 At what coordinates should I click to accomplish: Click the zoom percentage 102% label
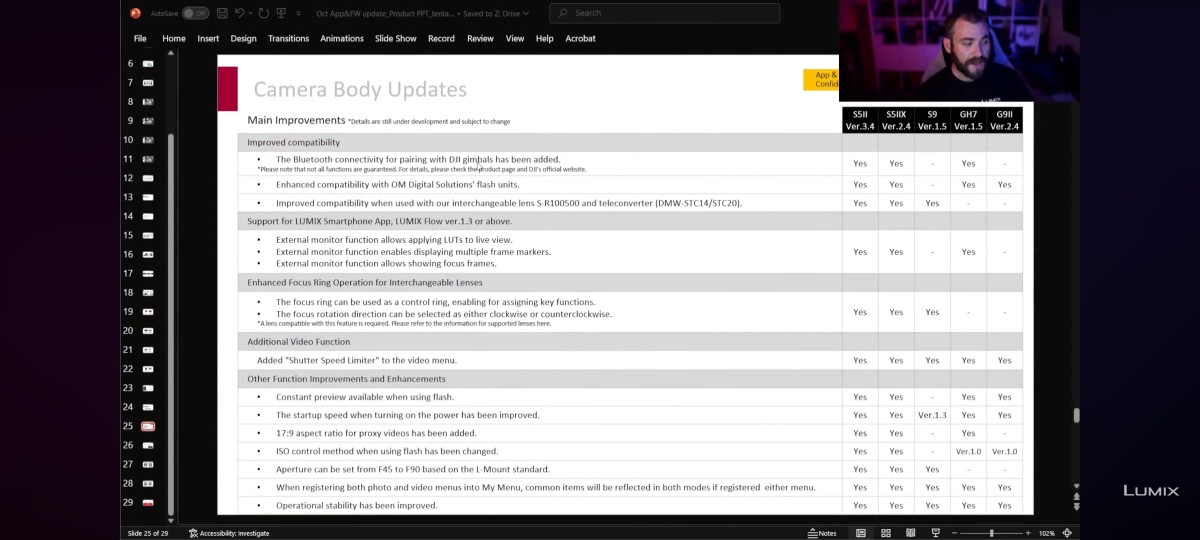point(1046,533)
